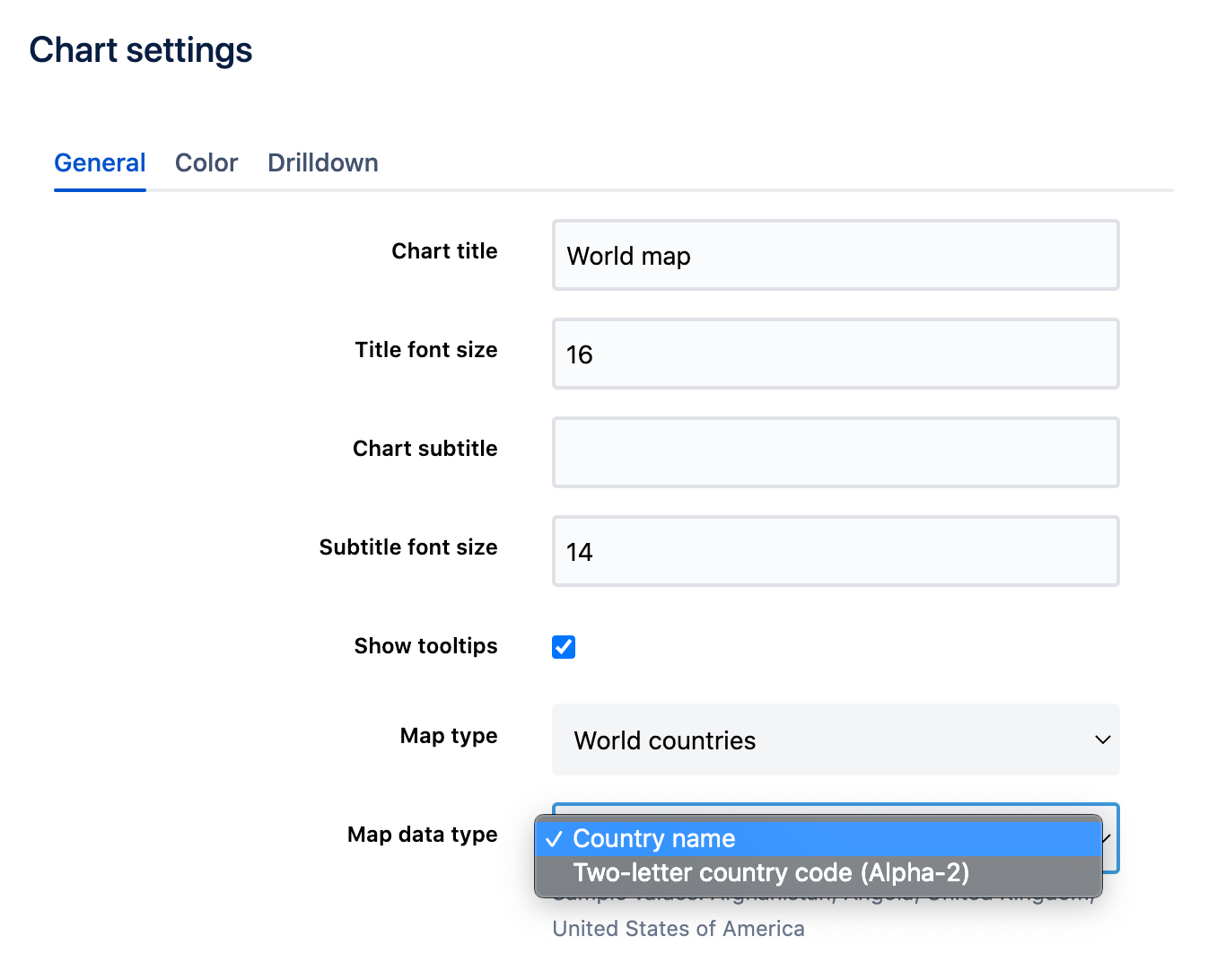
Task: Click the Chart settings heading
Action: (141, 50)
